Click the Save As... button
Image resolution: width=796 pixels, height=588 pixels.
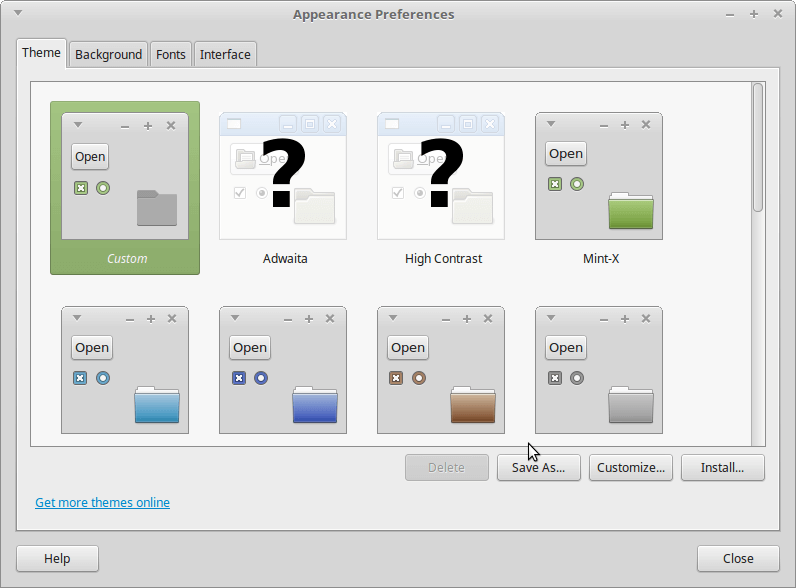pyautogui.click(x=539, y=467)
